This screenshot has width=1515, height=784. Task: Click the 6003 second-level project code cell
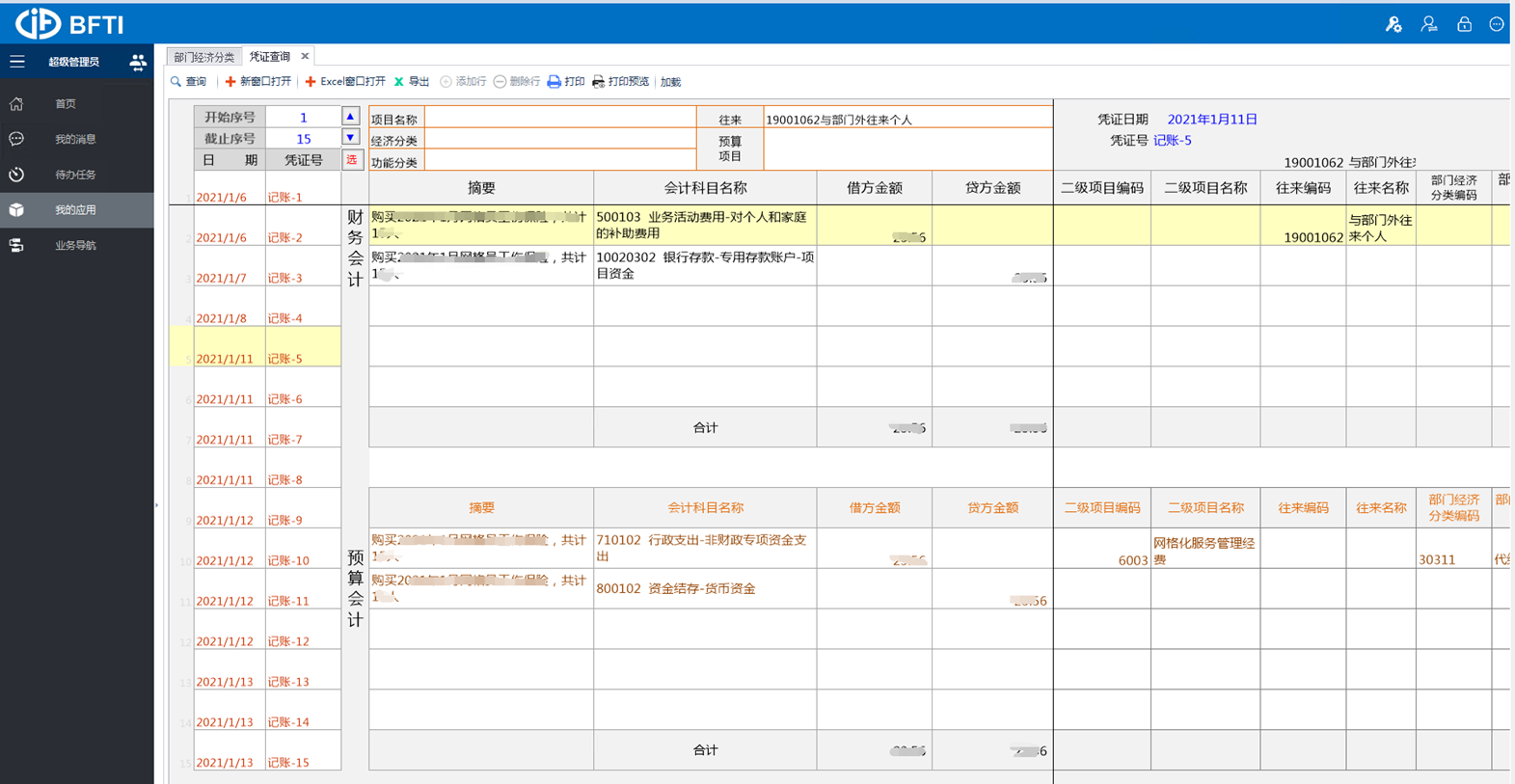[x=1102, y=548]
